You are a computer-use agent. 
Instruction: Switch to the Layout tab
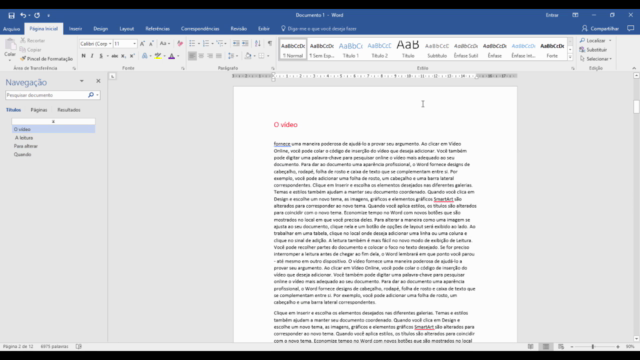[127, 29]
